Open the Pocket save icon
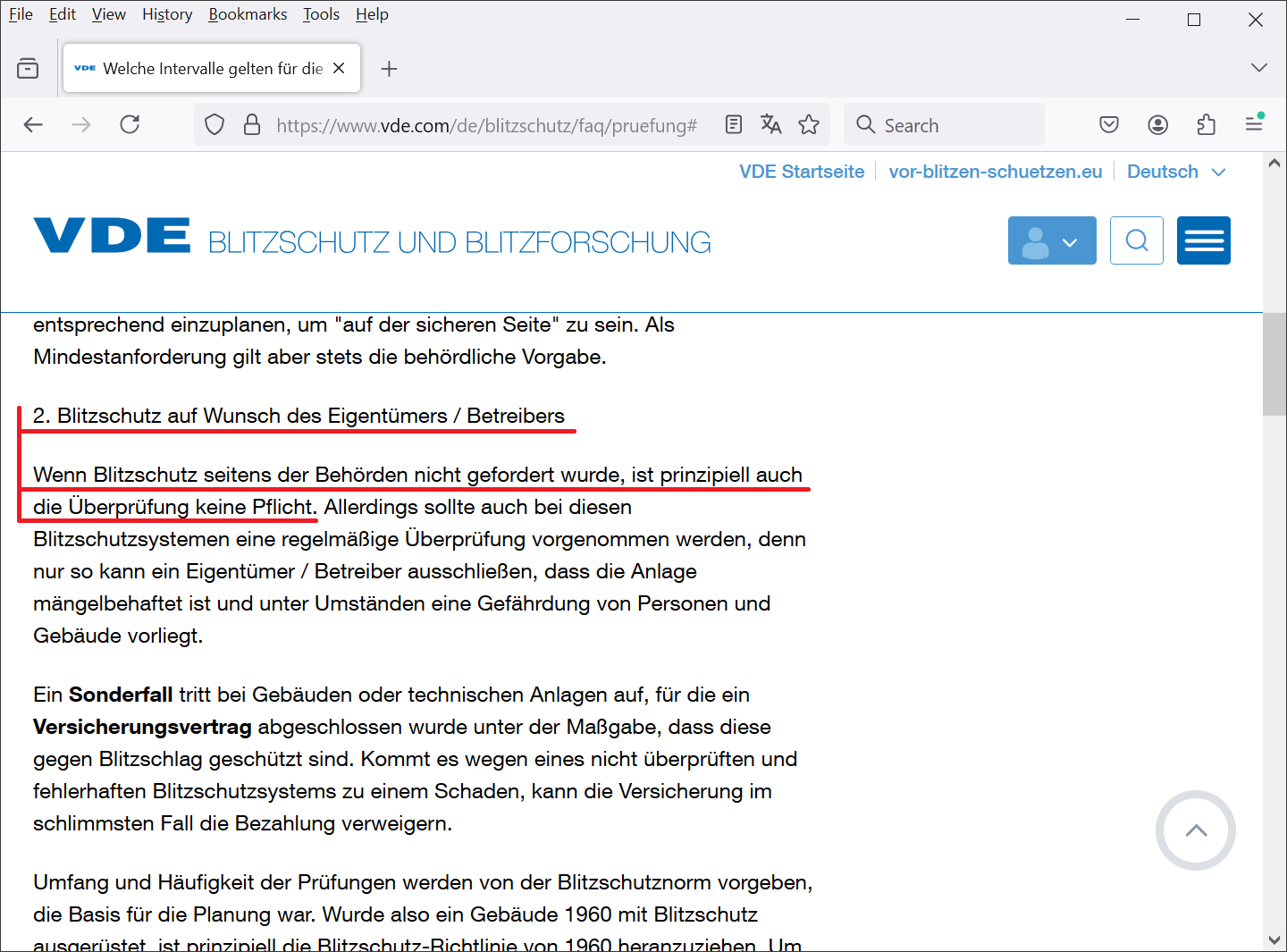1287x952 pixels. (1109, 124)
